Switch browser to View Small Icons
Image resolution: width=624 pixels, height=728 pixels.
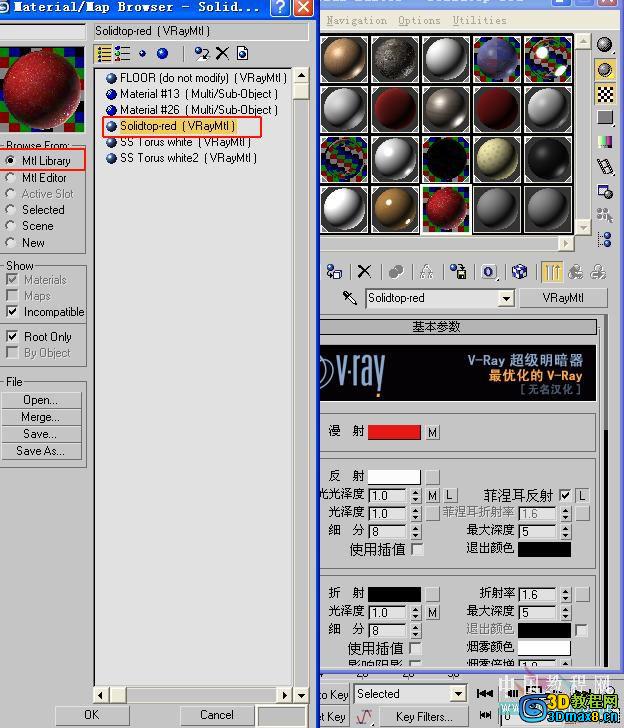[x=143, y=54]
